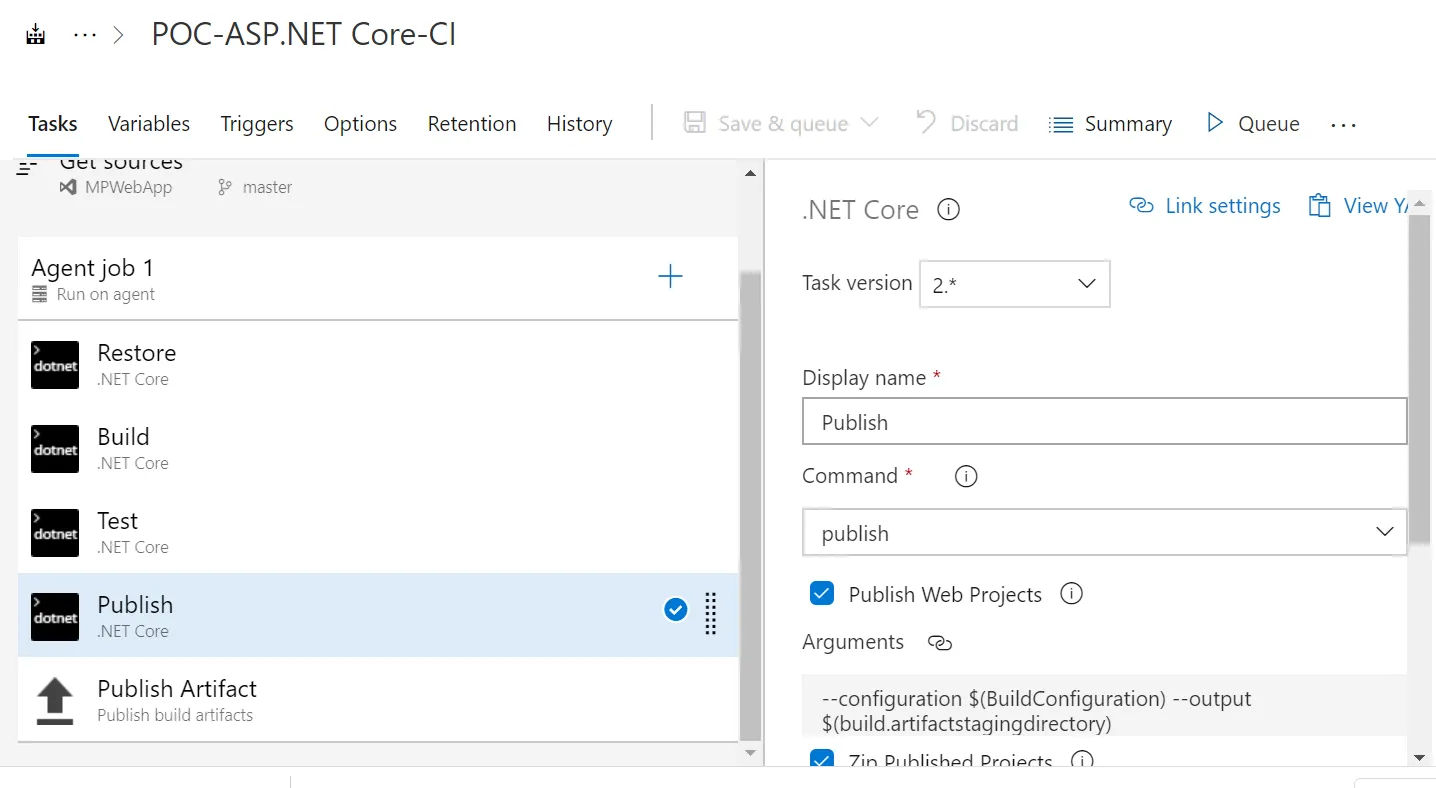
Task: Click the blue selected checkmark on Publish task
Action: click(x=676, y=609)
